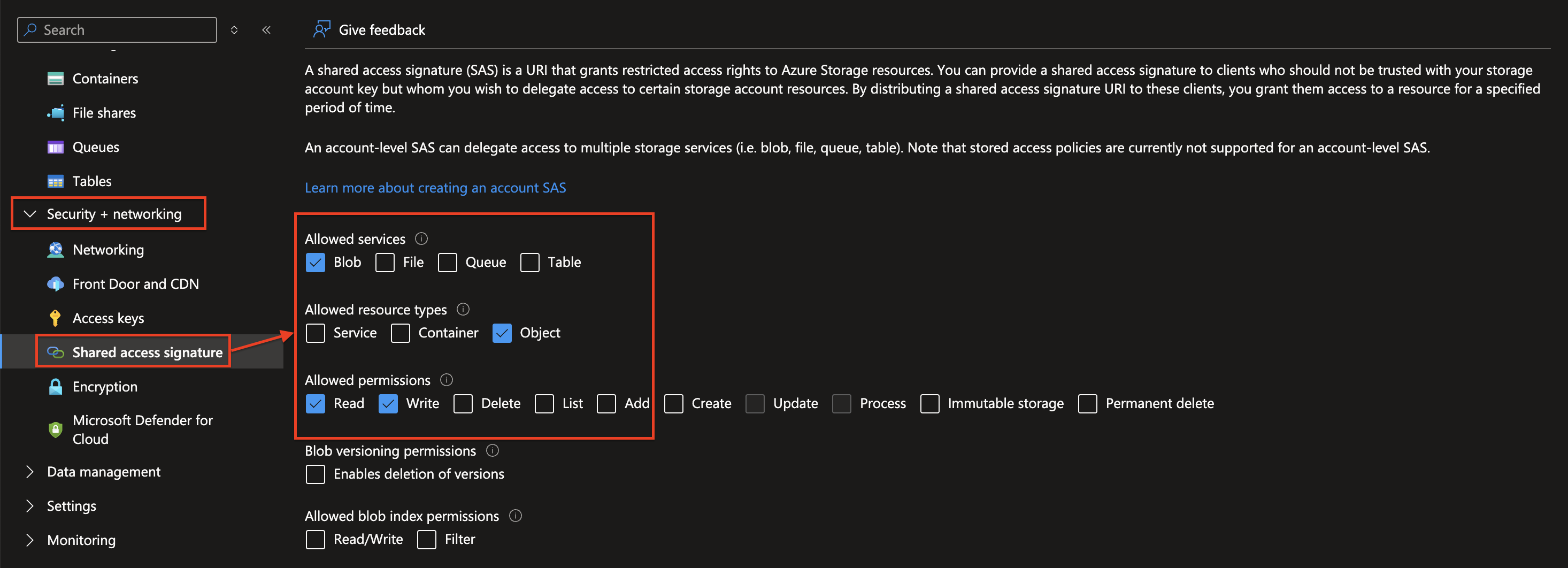Image resolution: width=1568 pixels, height=568 pixels.
Task: Click info icon beside Allowed services
Action: [x=421, y=239]
